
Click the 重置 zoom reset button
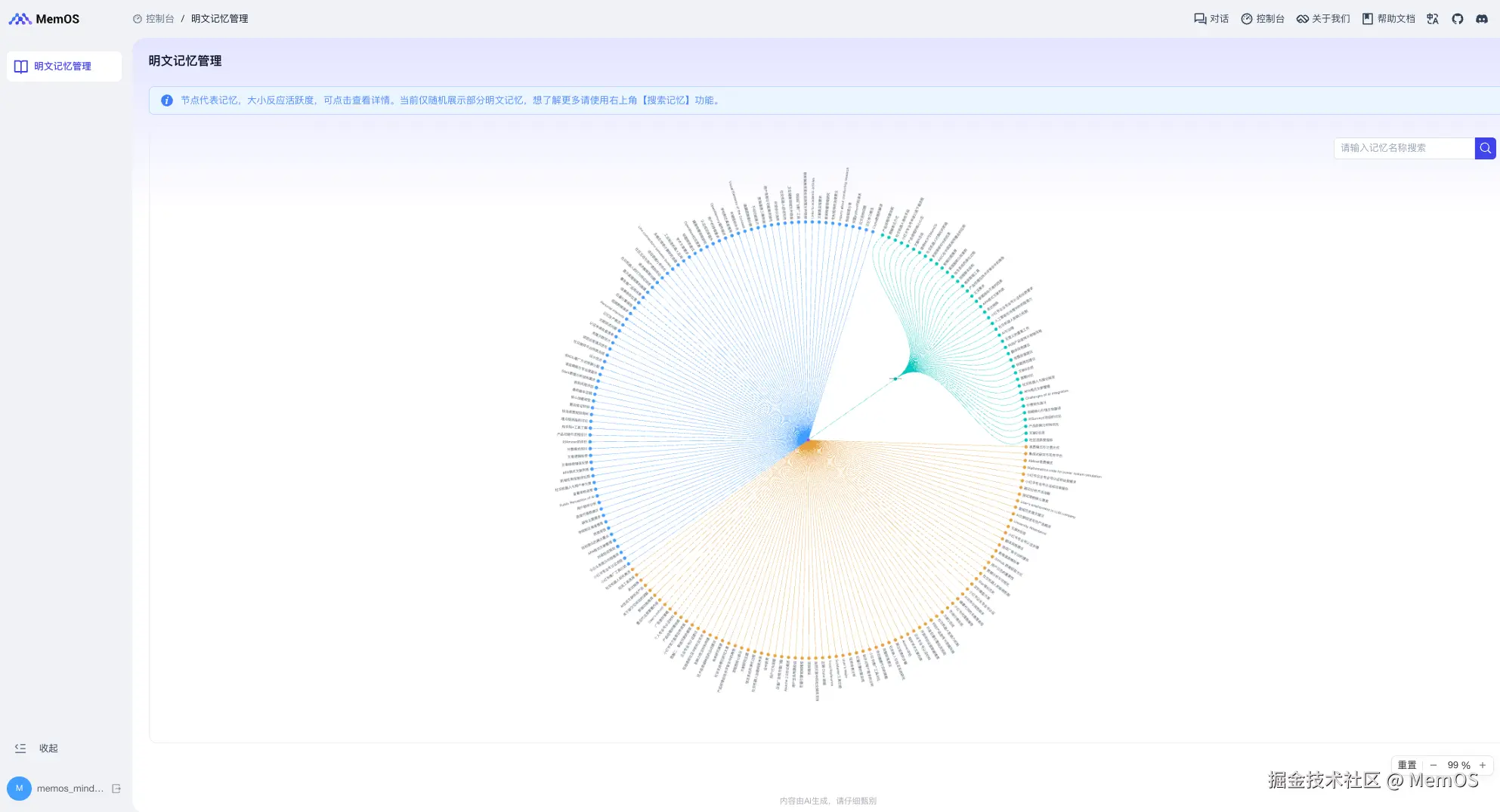pyautogui.click(x=1407, y=765)
